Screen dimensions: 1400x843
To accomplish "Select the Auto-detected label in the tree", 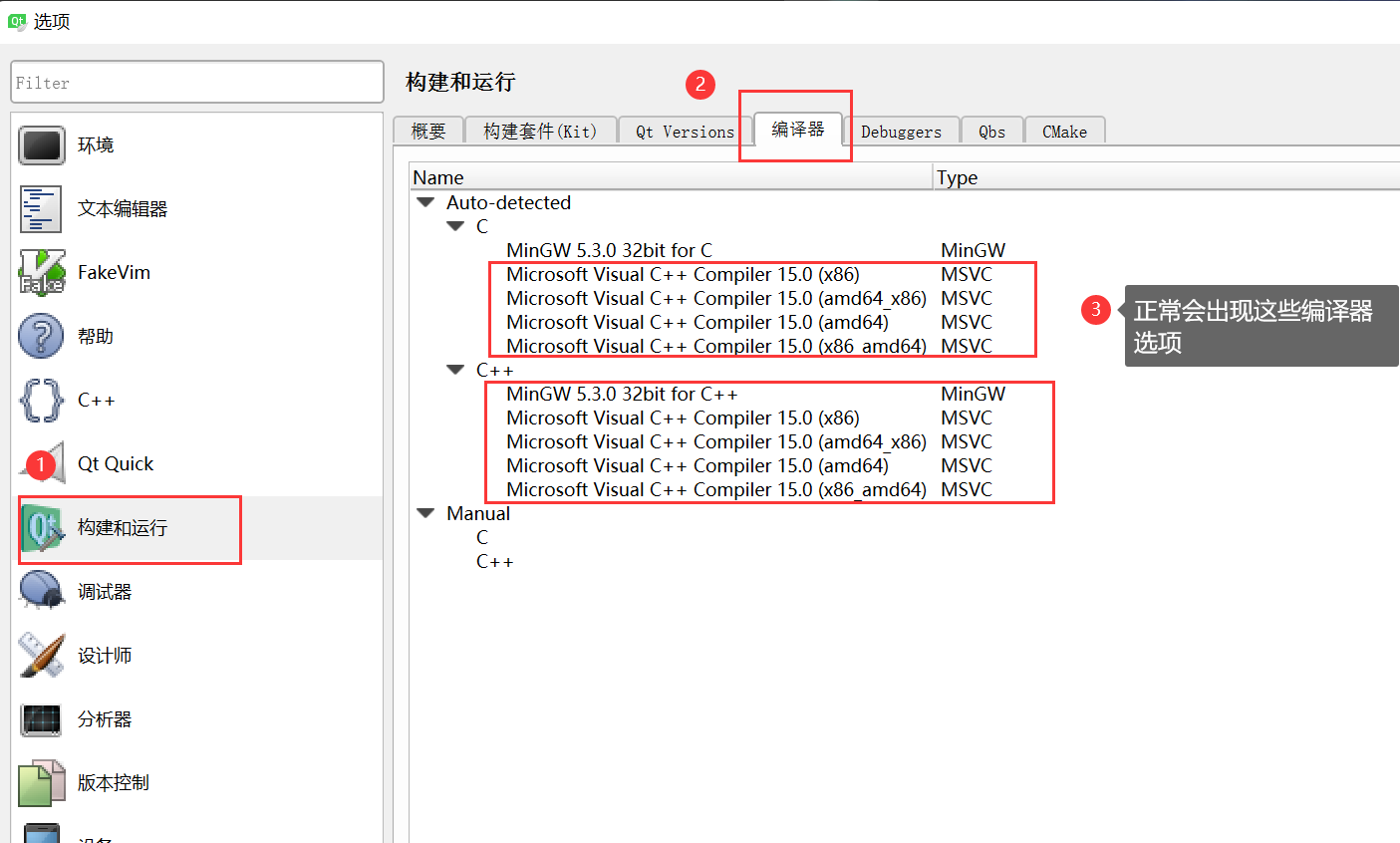I will (x=508, y=202).
